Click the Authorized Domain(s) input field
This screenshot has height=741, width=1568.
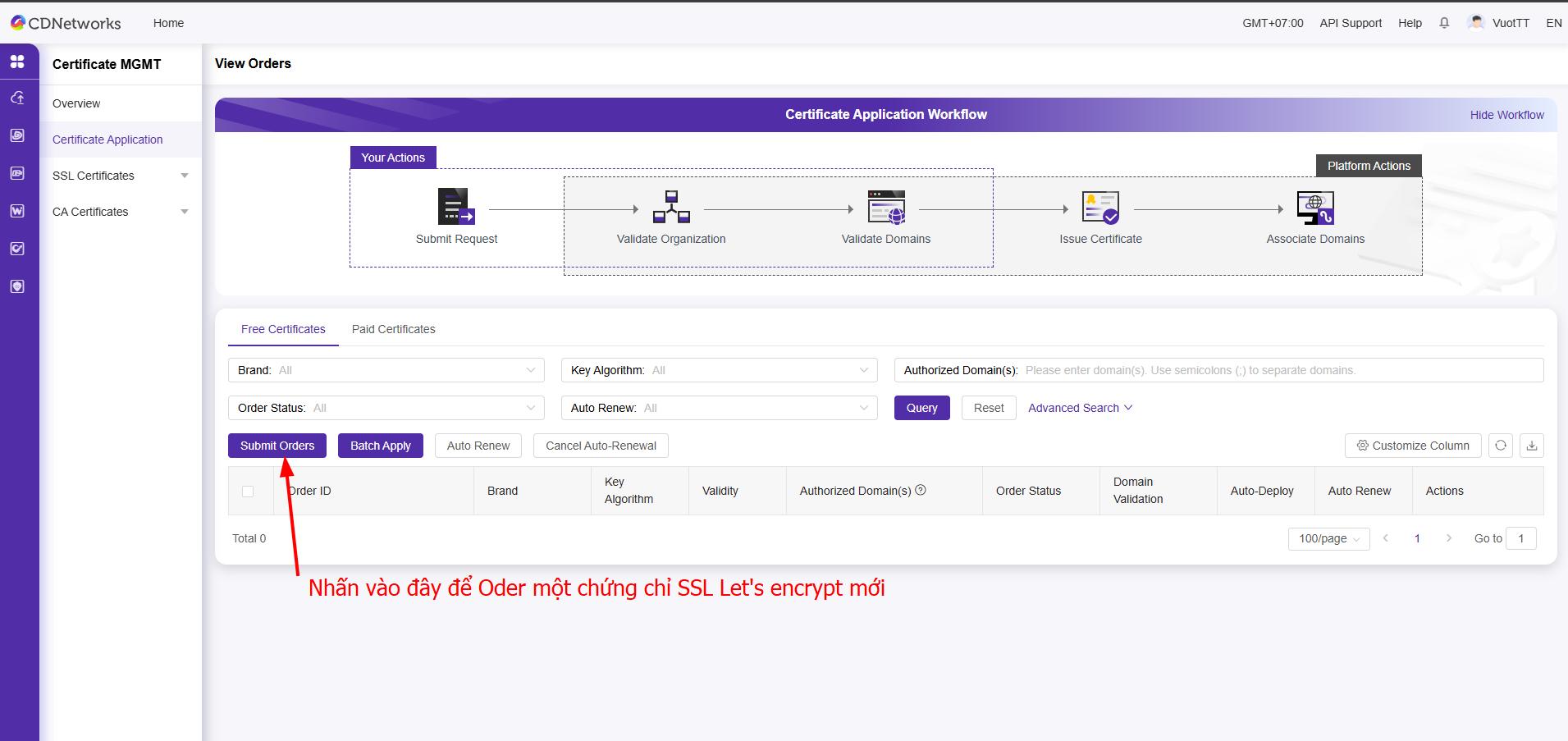[x=1280, y=370]
